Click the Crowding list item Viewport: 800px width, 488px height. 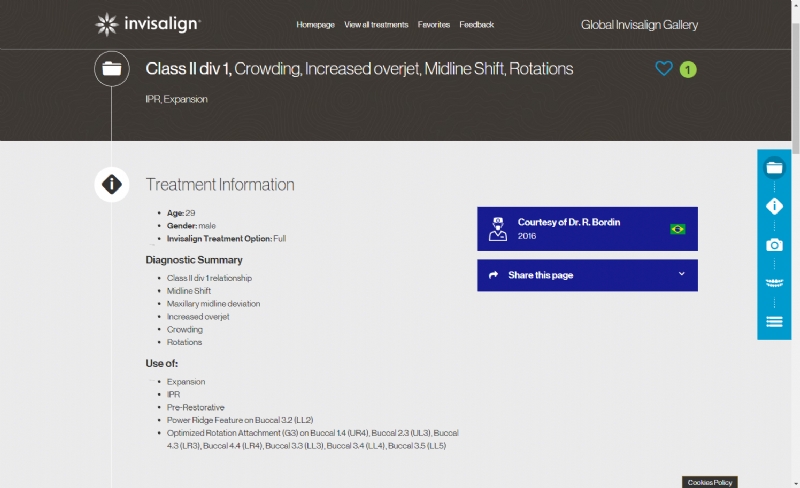coord(185,329)
